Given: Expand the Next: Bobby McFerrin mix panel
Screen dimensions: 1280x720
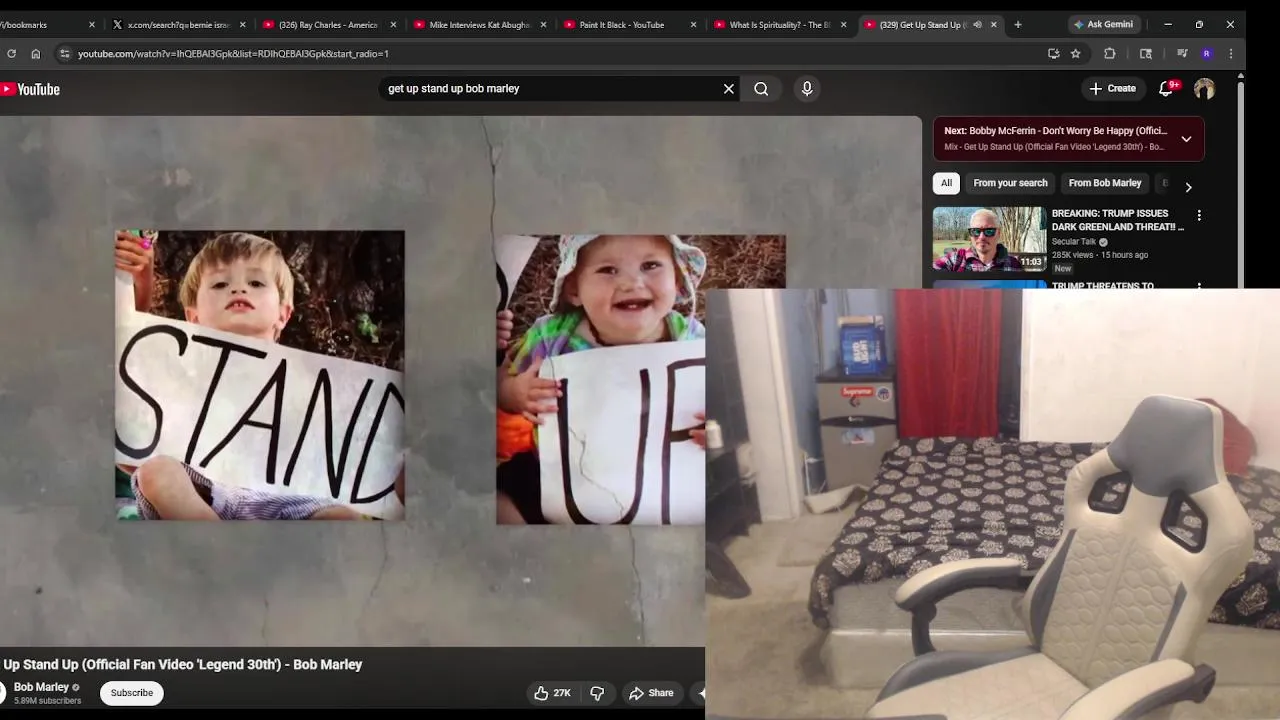Looking at the screenshot, I should point(1186,139).
